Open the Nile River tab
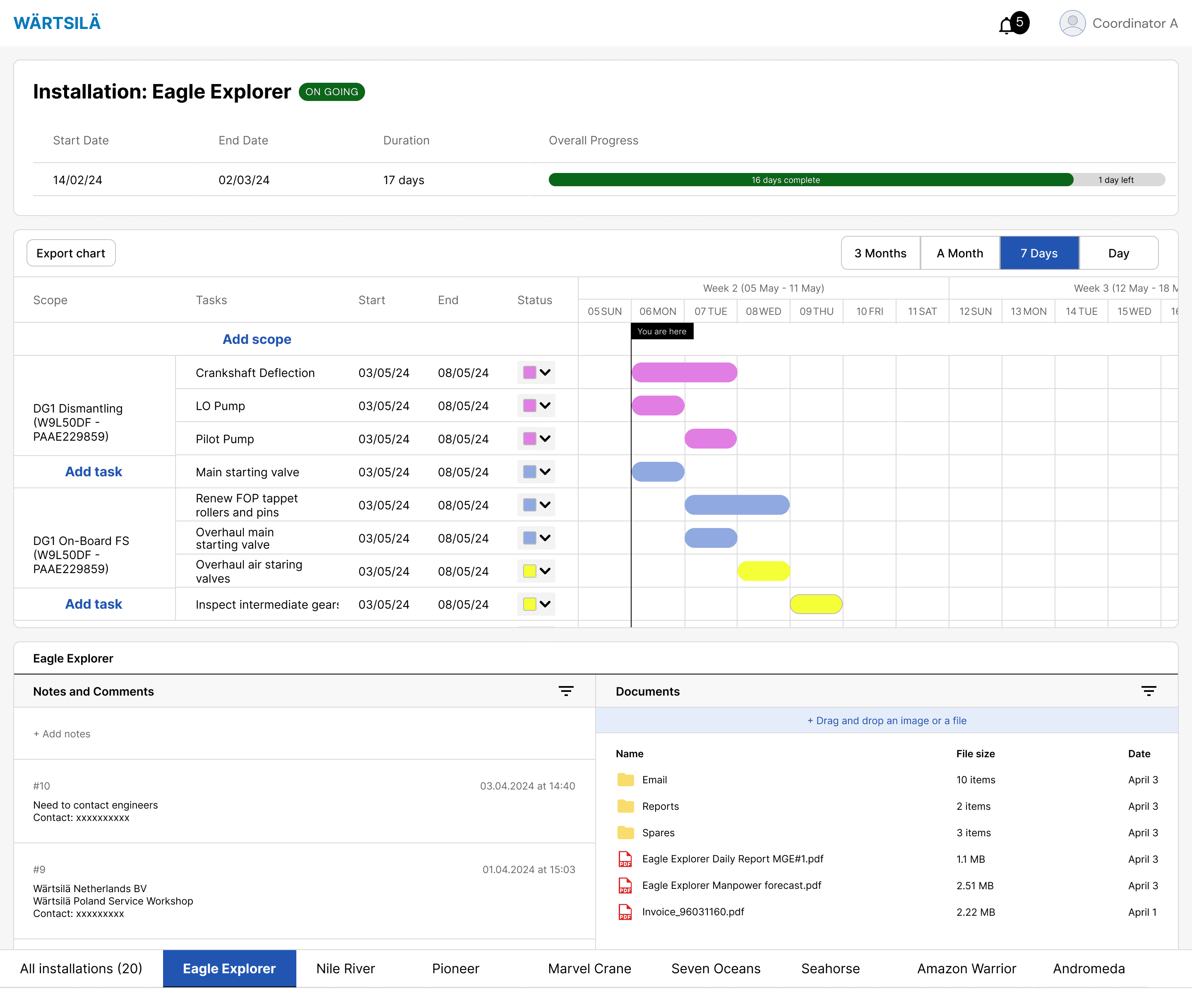 tap(345, 969)
